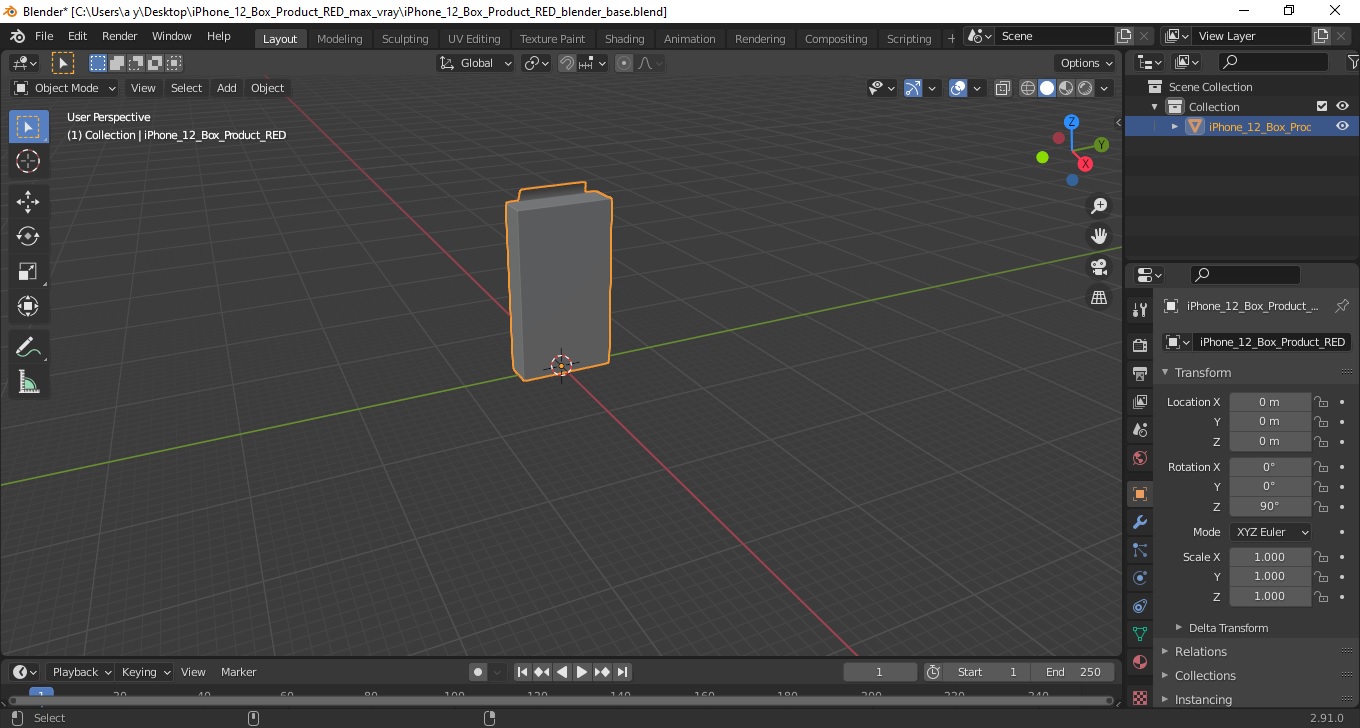Open the Render properties tab
1360x728 pixels.
(1139, 345)
